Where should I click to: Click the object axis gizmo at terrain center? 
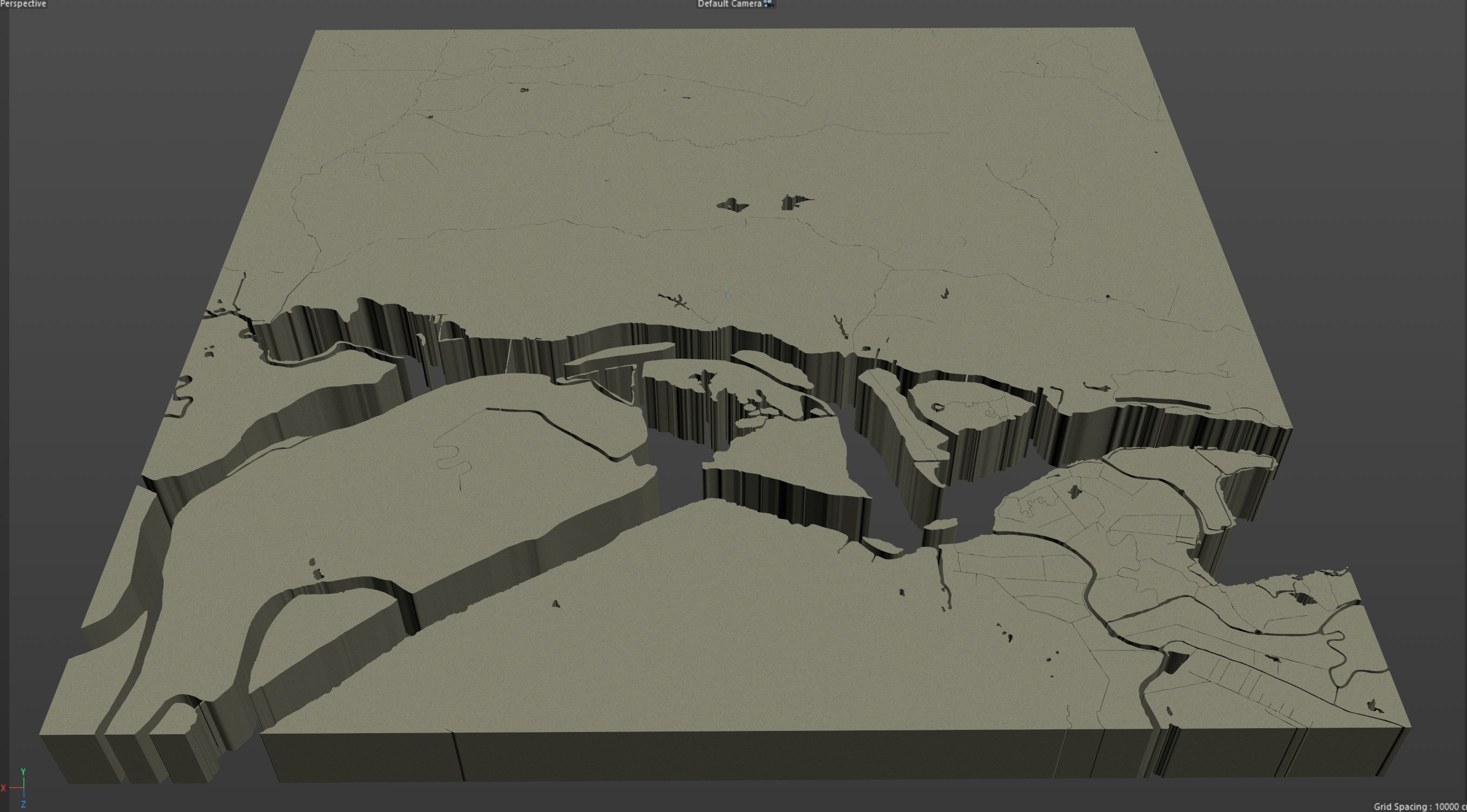click(x=726, y=291)
